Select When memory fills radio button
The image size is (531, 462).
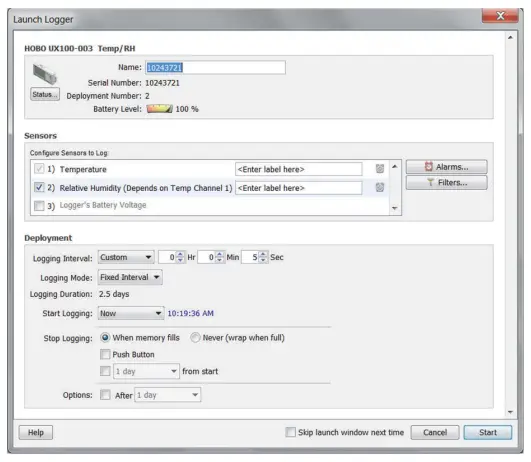[x=105, y=337]
